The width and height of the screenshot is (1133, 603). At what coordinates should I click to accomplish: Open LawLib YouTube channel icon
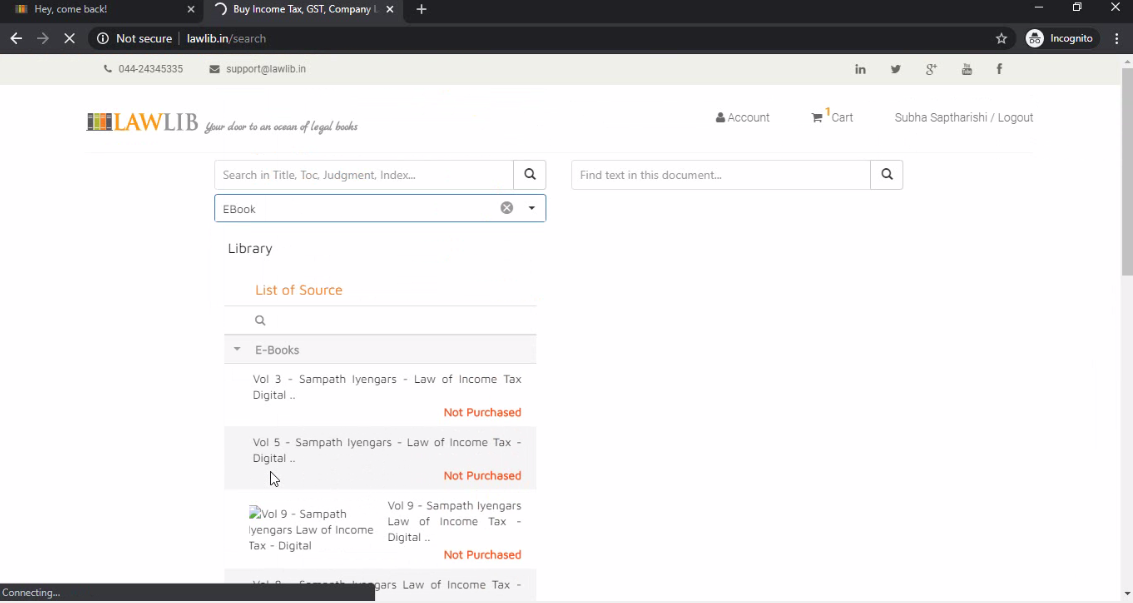tap(967, 69)
